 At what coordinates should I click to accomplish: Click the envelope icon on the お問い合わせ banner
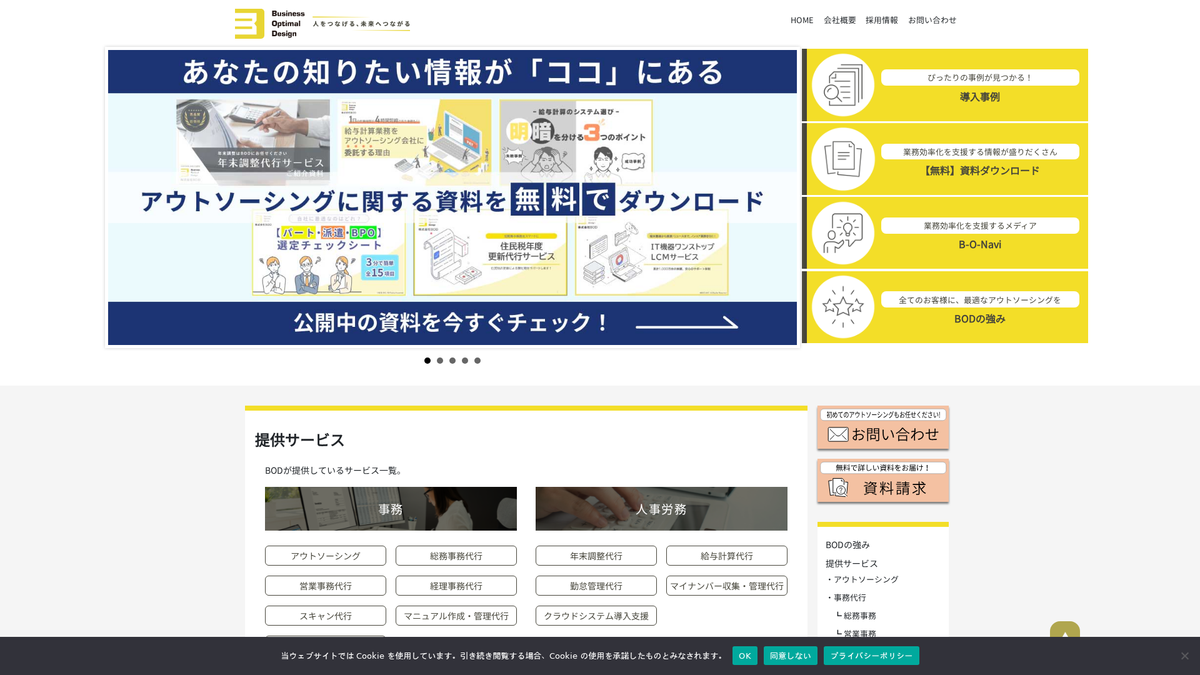[x=838, y=434]
